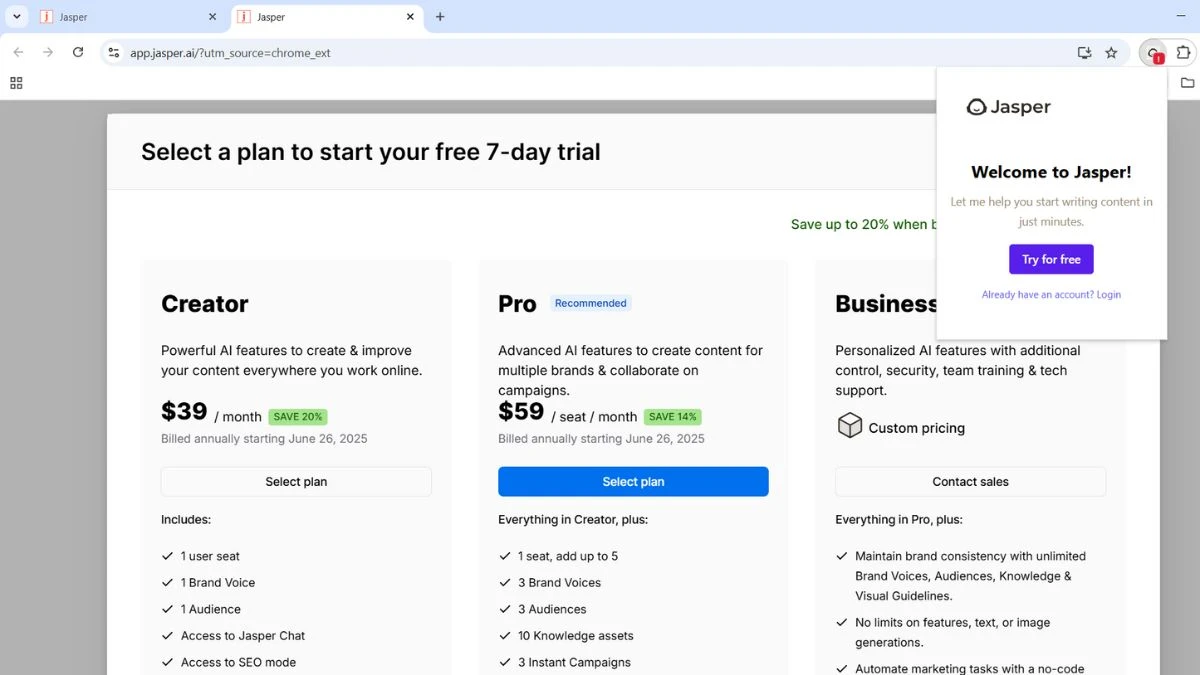Screen dimensions: 1200x675
Task: Click the Custom pricing cube icon
Action: coord(849,426)
